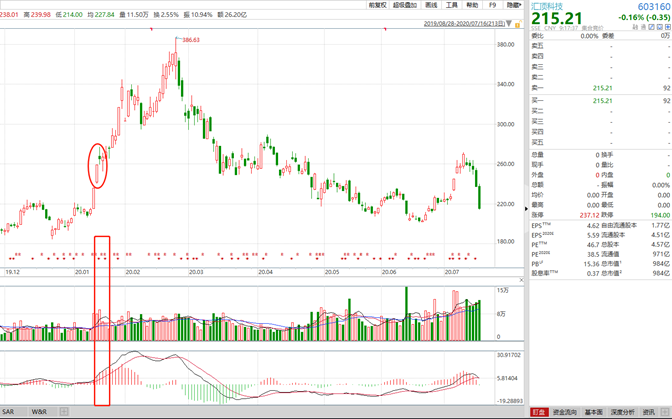Viewport: 672px width, 419px height.
Task: Click the plus icon after the 资讯 tab
Action: [x=665, y=412]
